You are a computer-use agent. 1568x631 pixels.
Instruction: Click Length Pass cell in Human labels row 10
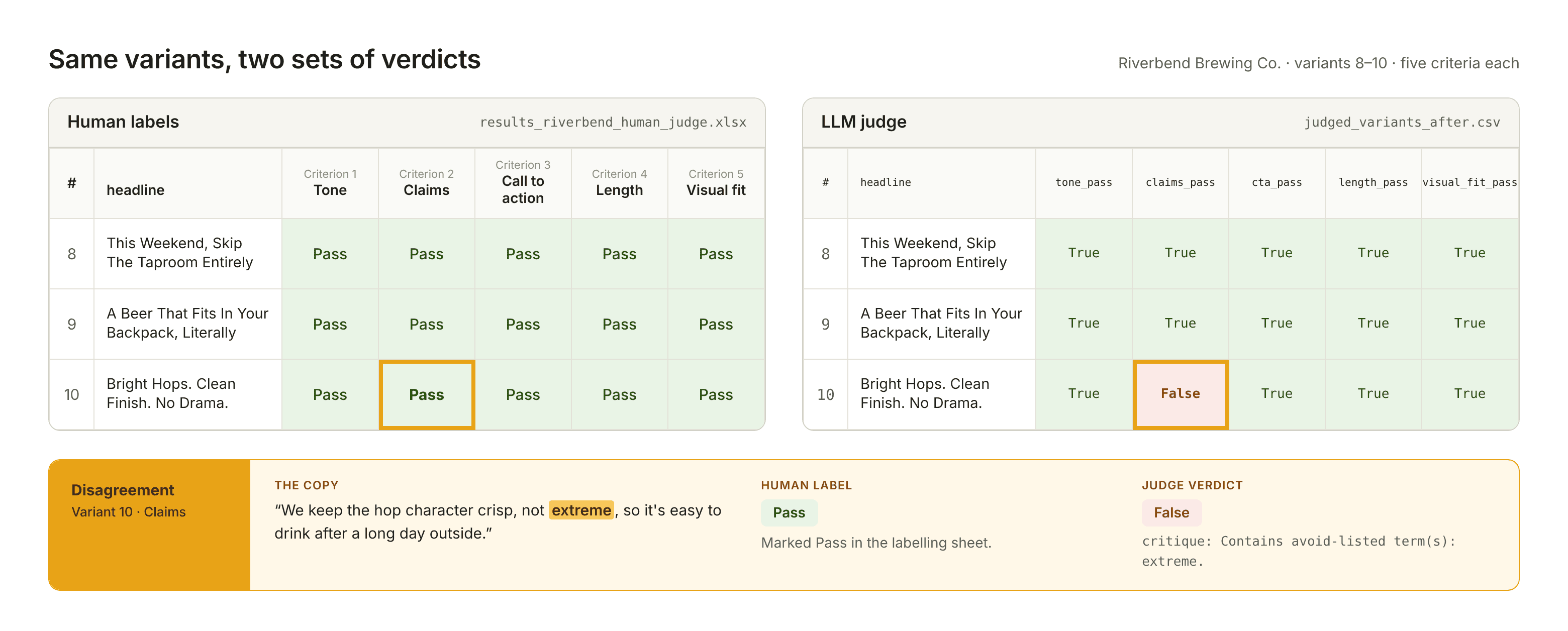pos(619,394)
